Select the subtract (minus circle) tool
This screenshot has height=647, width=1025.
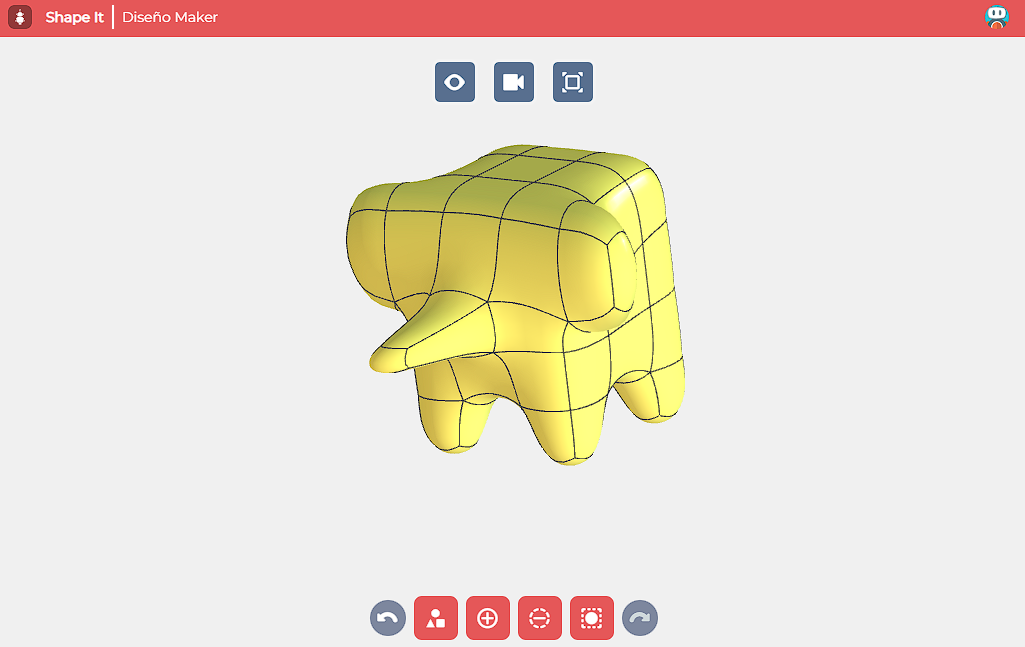pos(540,618)
